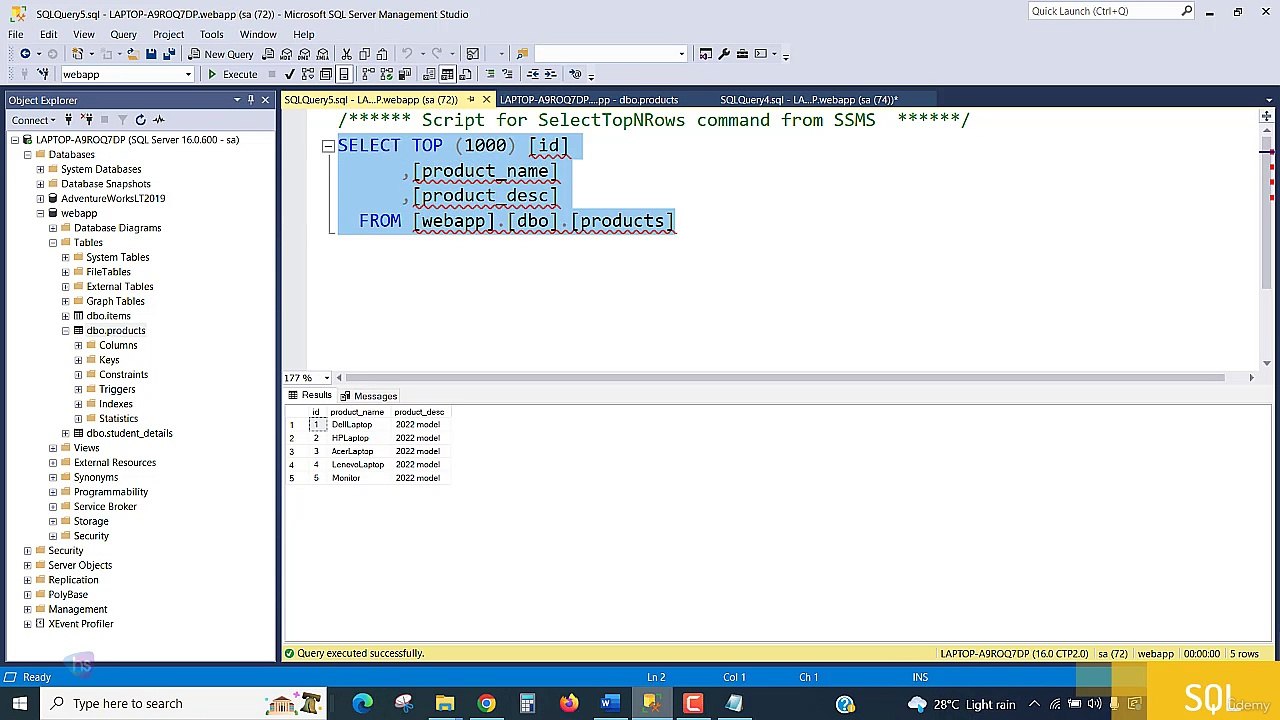Click in the Quick Launch search box
This screenshot has height=720, width=1280.
pos(1105,11)
